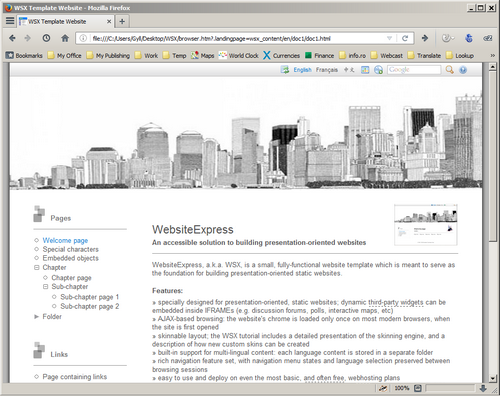Open downloads arrow in the status bar
Image resolution: width=500 pixels, height=396 pixels.
[x=483, y=388]
